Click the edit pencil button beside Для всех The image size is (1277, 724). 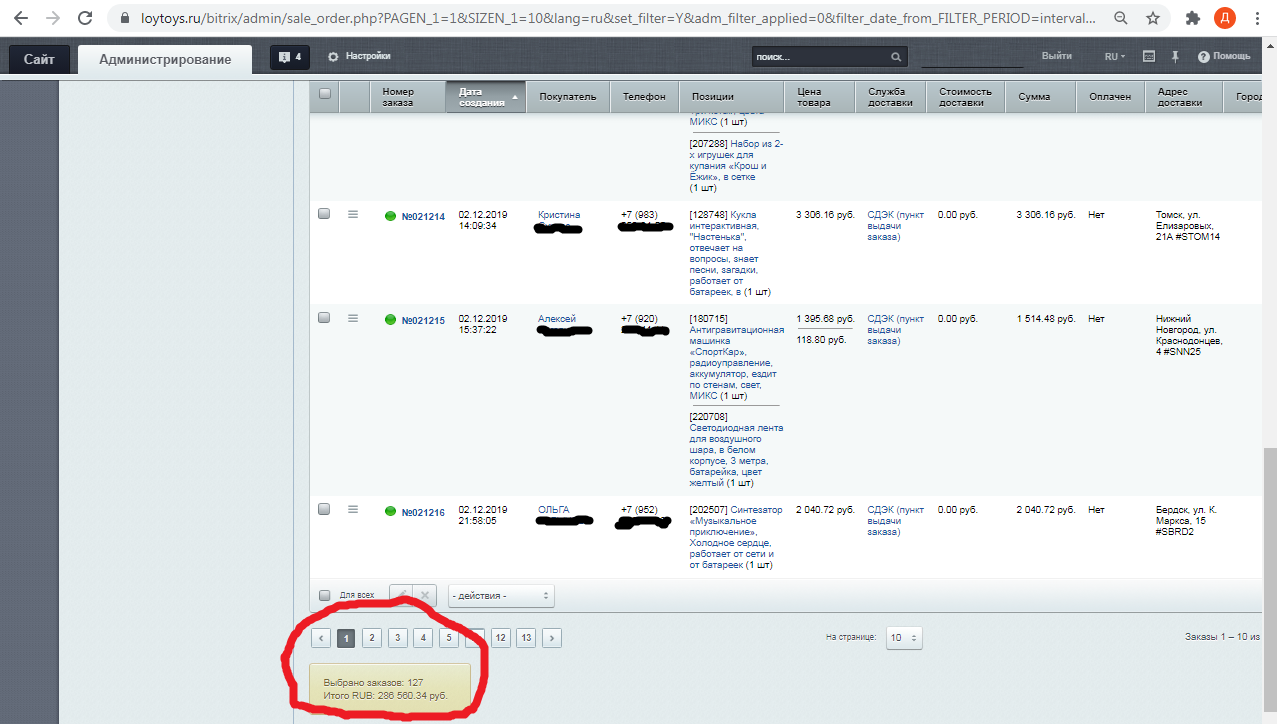(x=400, y=595)
